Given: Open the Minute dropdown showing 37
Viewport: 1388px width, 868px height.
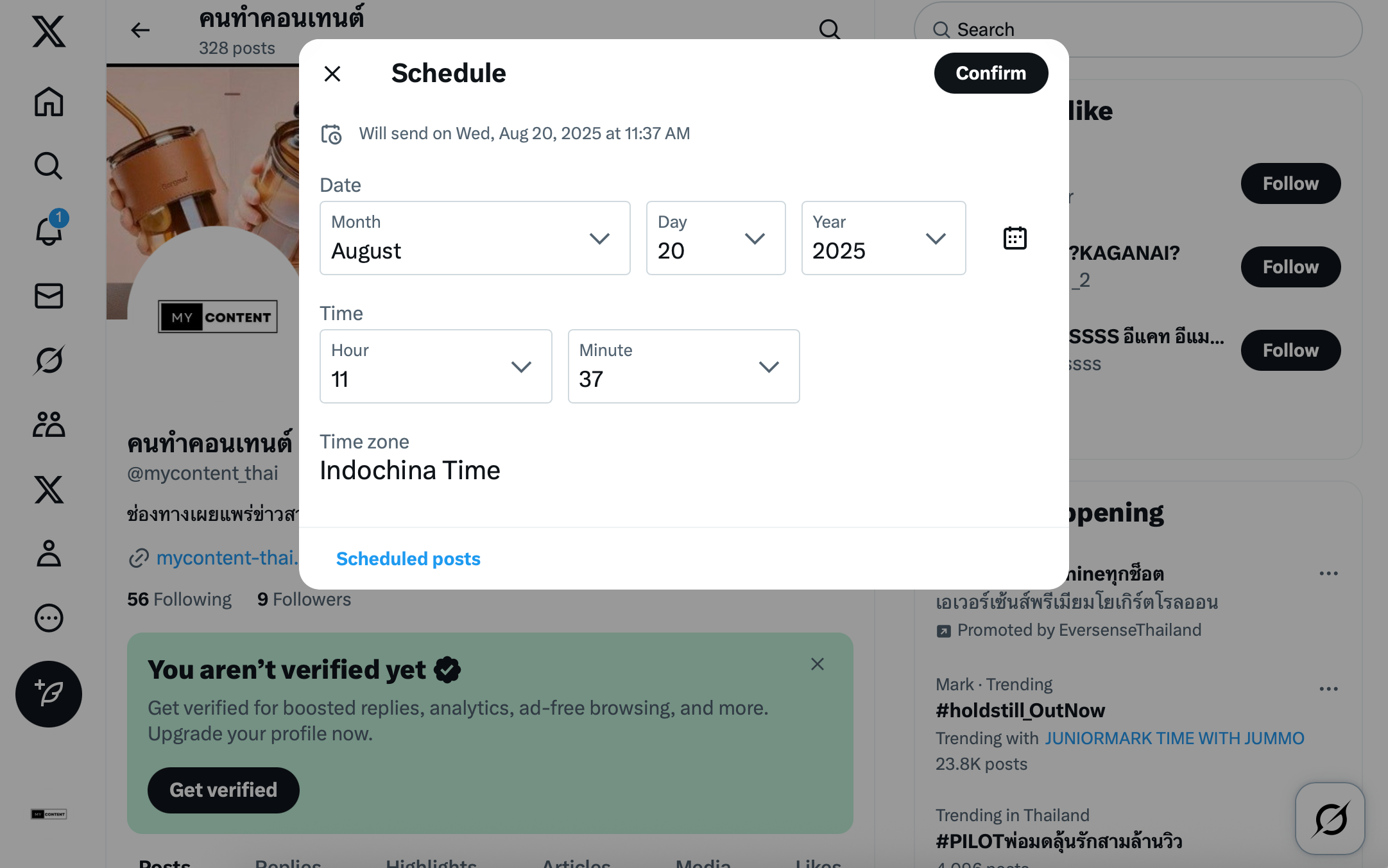Looking at the screenshot, I should pyautogui.click(x=683, y=366).
